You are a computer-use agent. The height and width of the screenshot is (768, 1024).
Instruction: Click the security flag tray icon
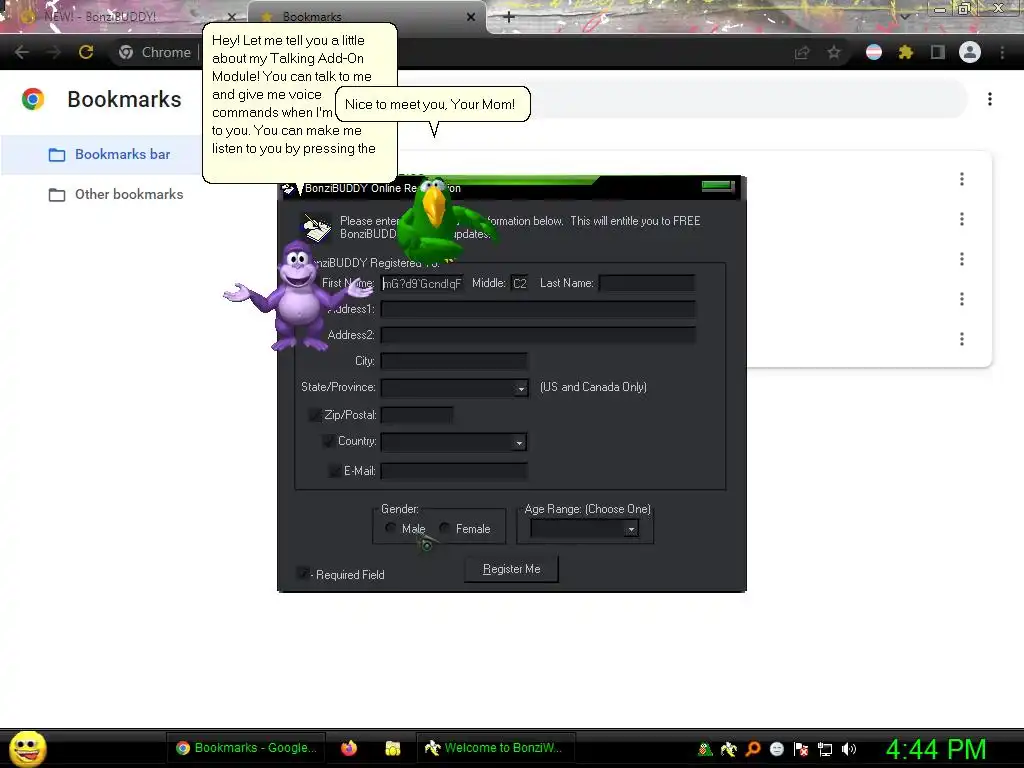[801, 749]
